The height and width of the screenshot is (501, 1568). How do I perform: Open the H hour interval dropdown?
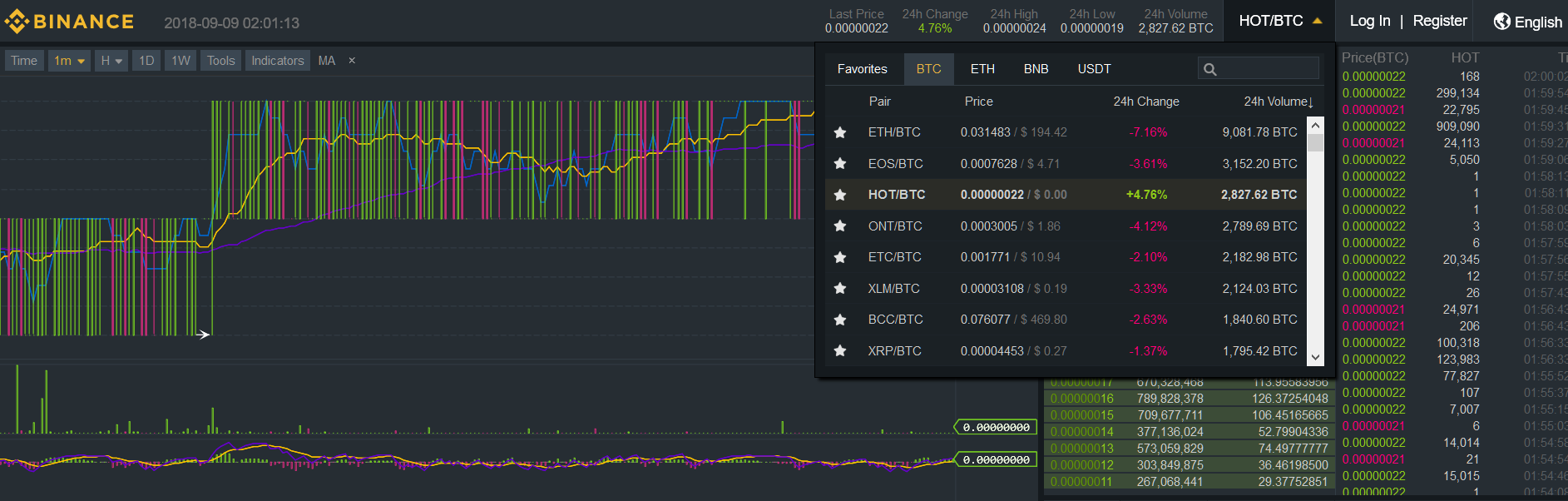point(111,61)
